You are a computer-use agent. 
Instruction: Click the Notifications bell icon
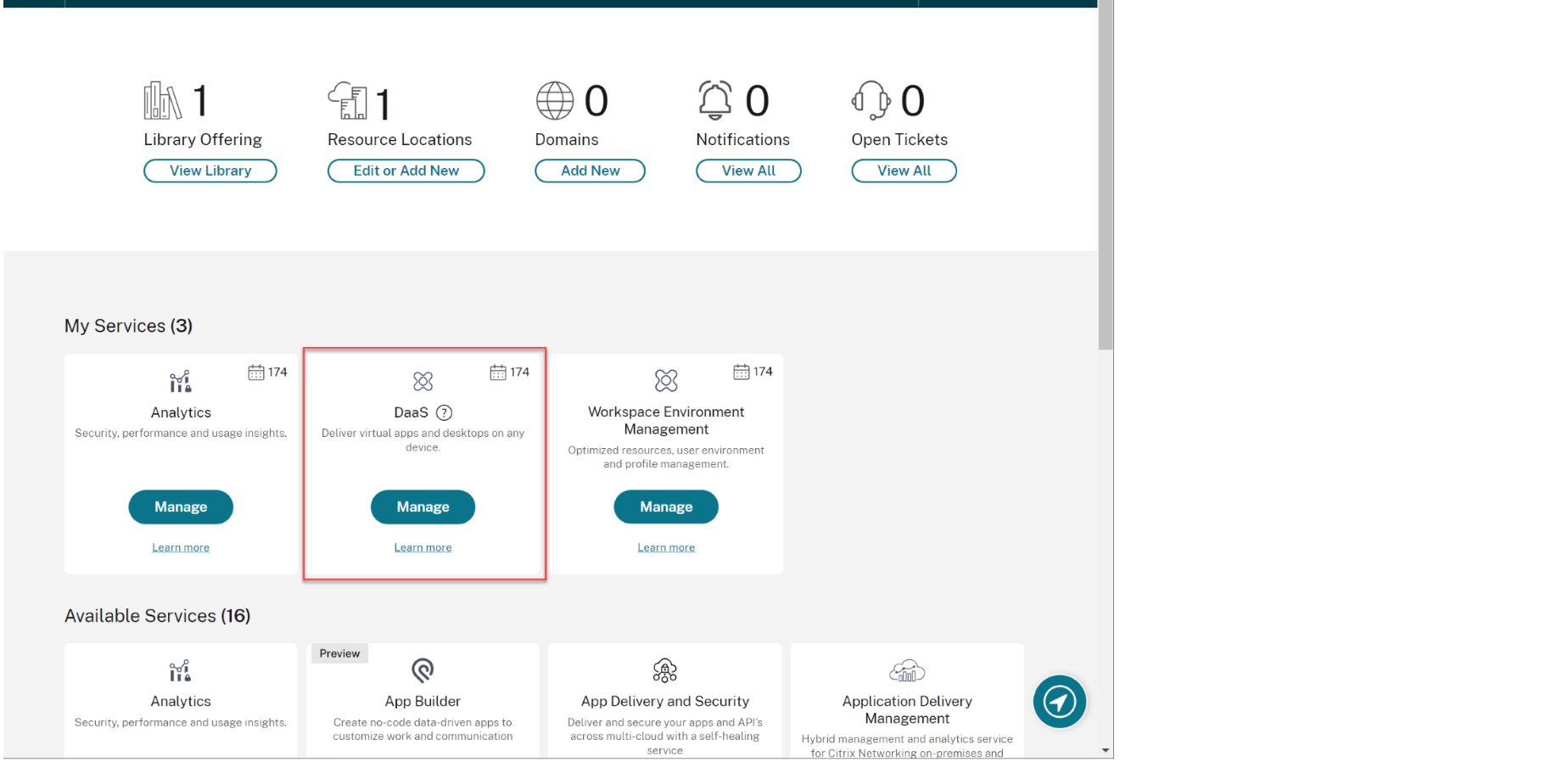click(x=715, y=100)
